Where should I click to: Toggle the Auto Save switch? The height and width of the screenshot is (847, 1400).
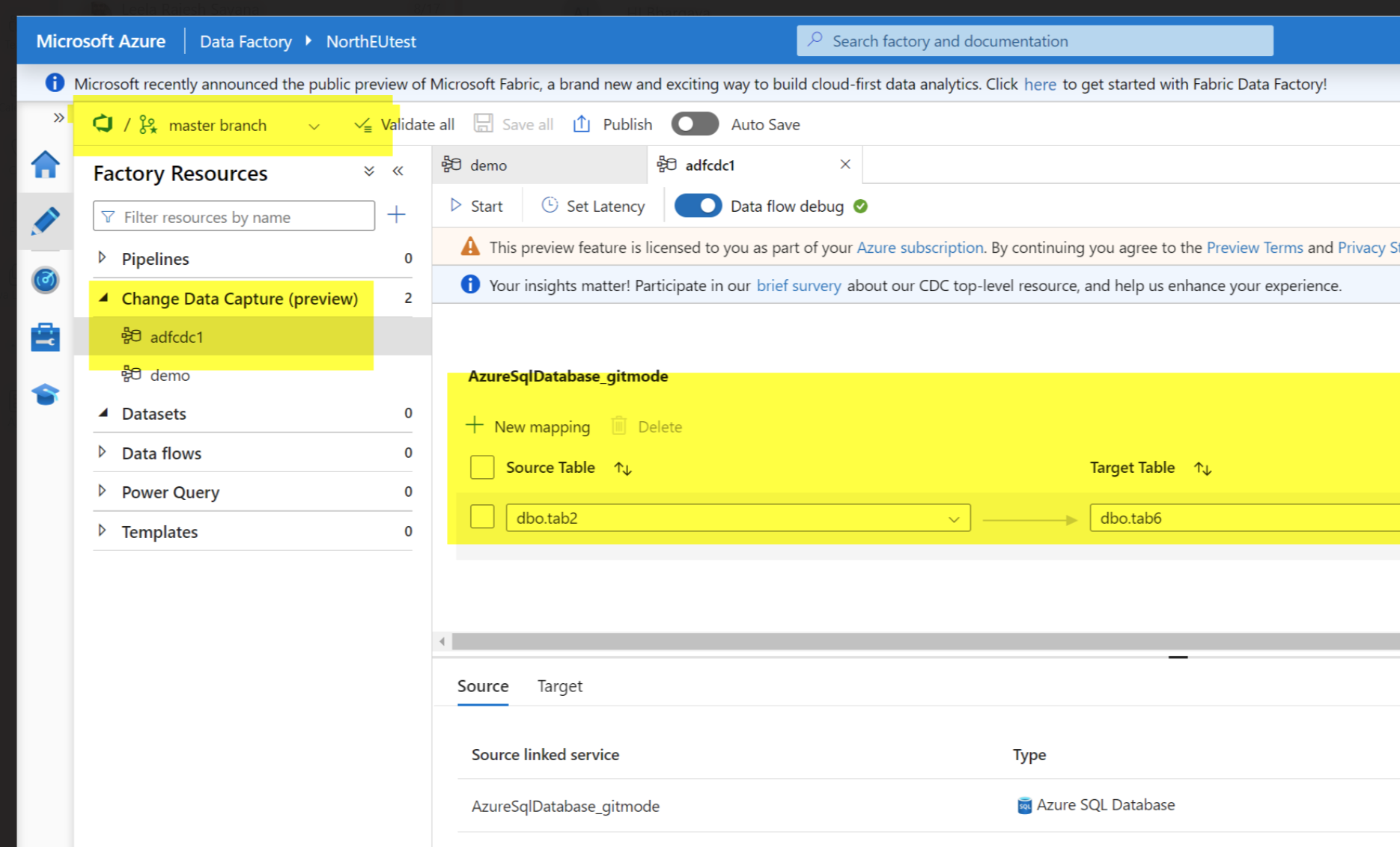(695, 123)
